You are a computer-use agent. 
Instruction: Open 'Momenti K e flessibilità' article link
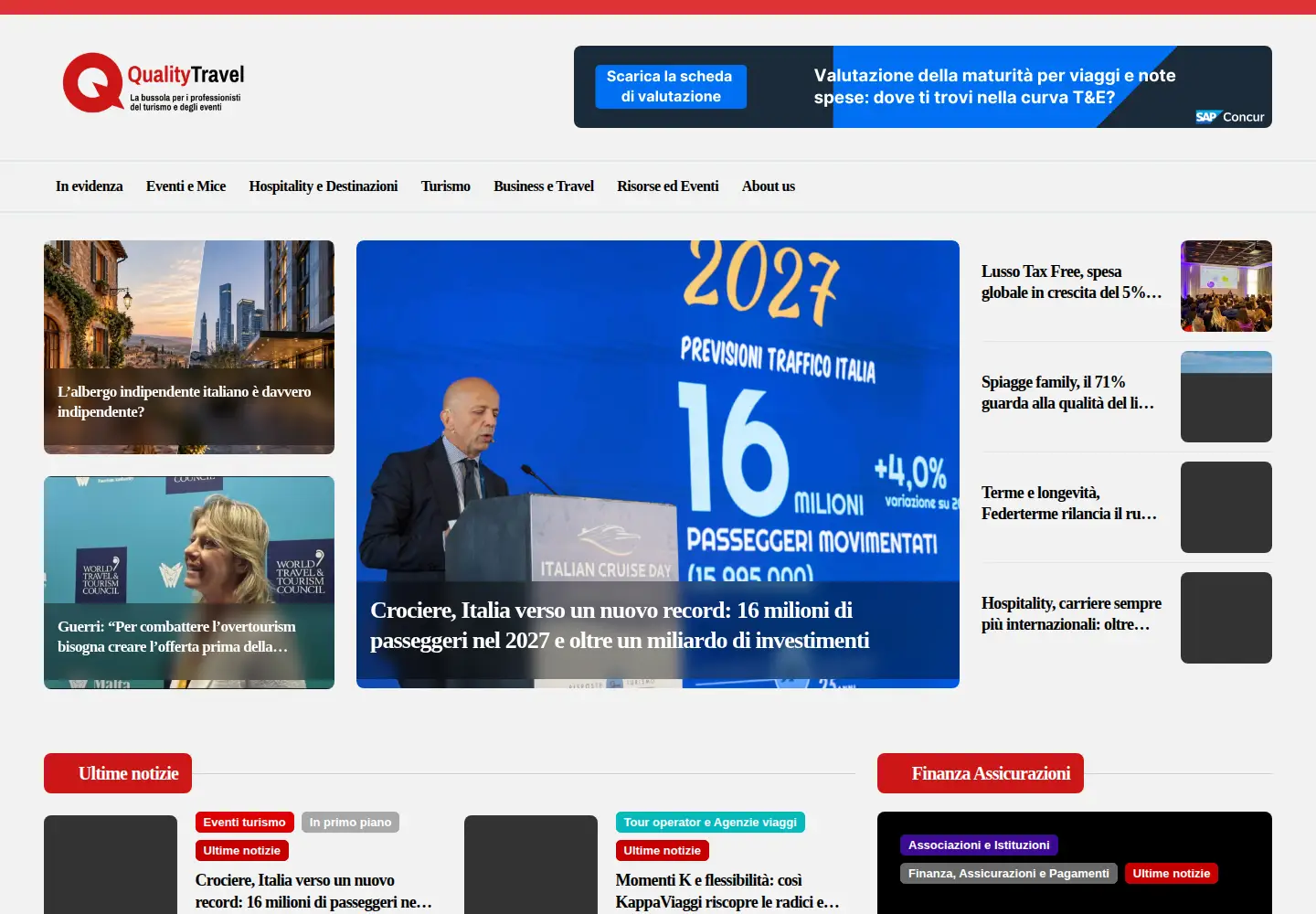[x=727, y=891]
